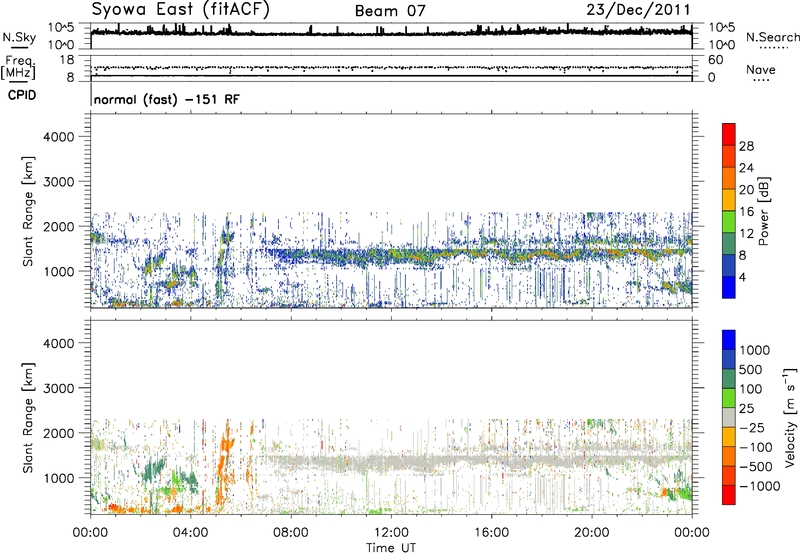Click the '08:00' time tick label
Viewport: 800px width, 554px height.
tap(290, 533)
